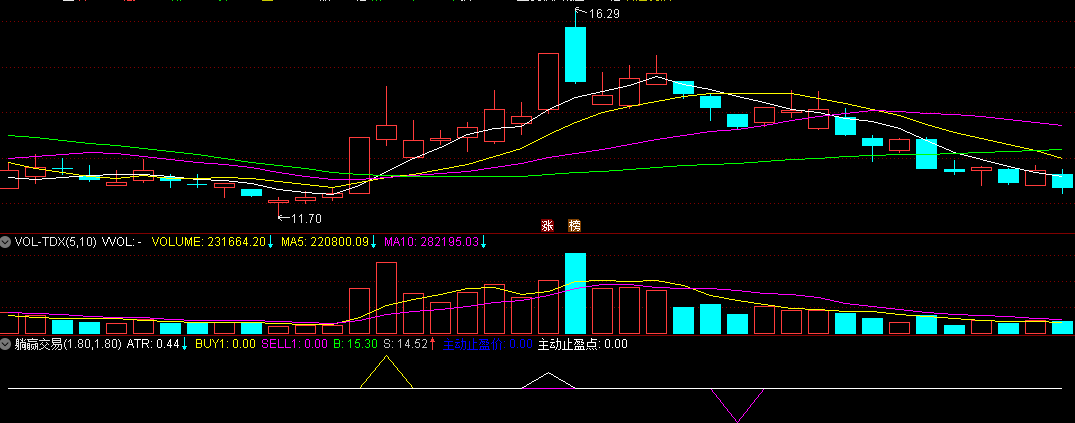Click the WOL: - label
The height and width of the screenshot is (423, 1075).
pyautogui.click(x=122, y=241)
